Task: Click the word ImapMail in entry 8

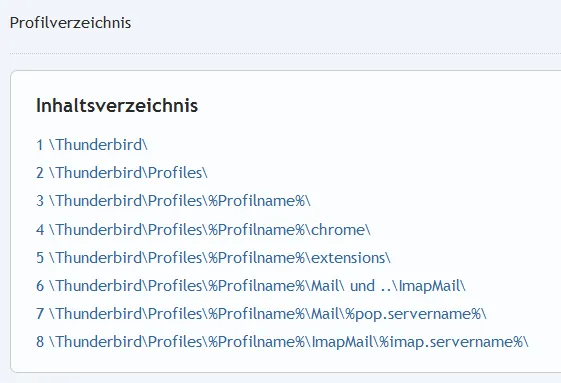Action: [342, 342]
